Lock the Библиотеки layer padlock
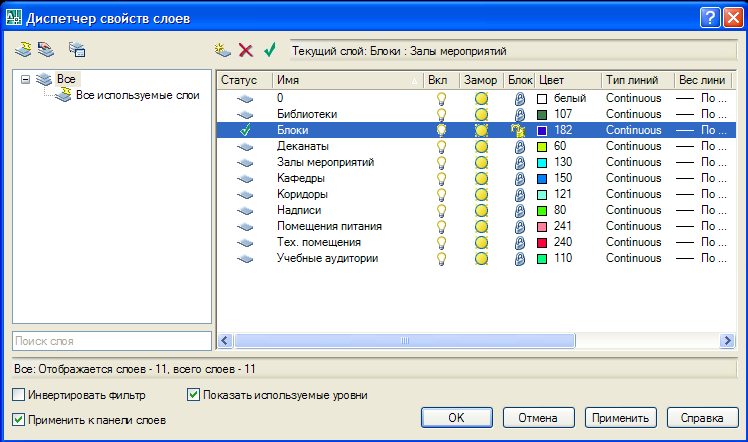Viewport: 748px width, 442px height. click(x=519, y=114)
